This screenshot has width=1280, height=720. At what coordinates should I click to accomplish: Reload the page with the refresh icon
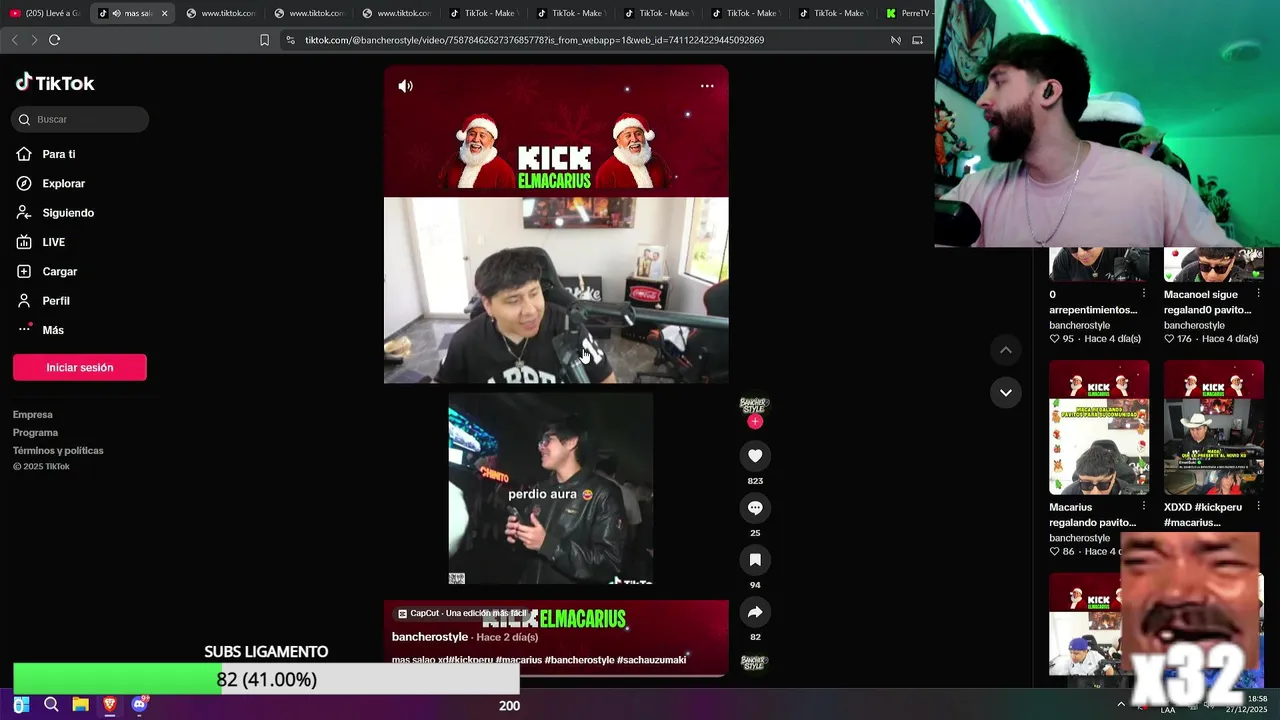[x=55, y=40]
